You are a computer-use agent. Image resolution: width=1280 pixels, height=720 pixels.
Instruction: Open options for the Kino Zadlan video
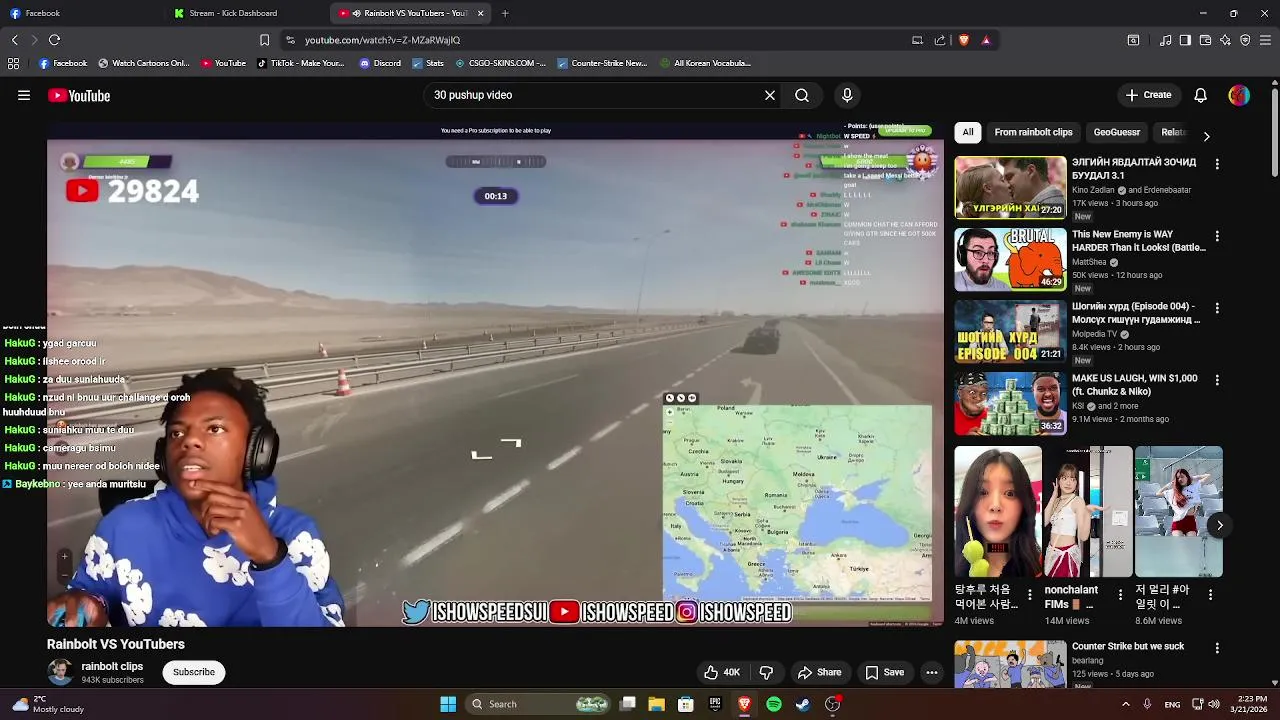pos(1217,164)
